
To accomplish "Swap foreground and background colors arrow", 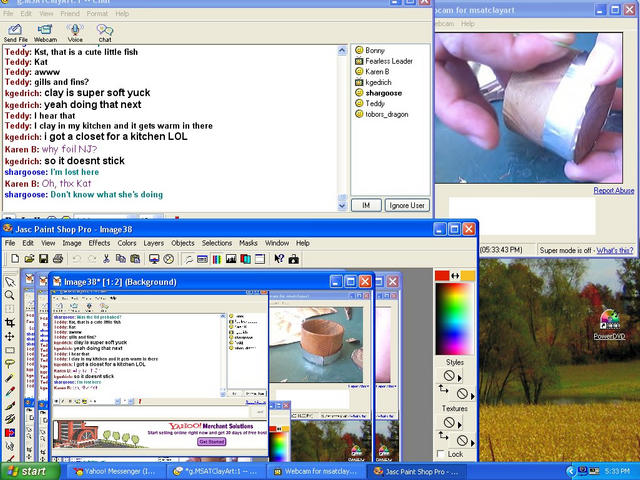I will pyautogui.click(x=455, y=276).
